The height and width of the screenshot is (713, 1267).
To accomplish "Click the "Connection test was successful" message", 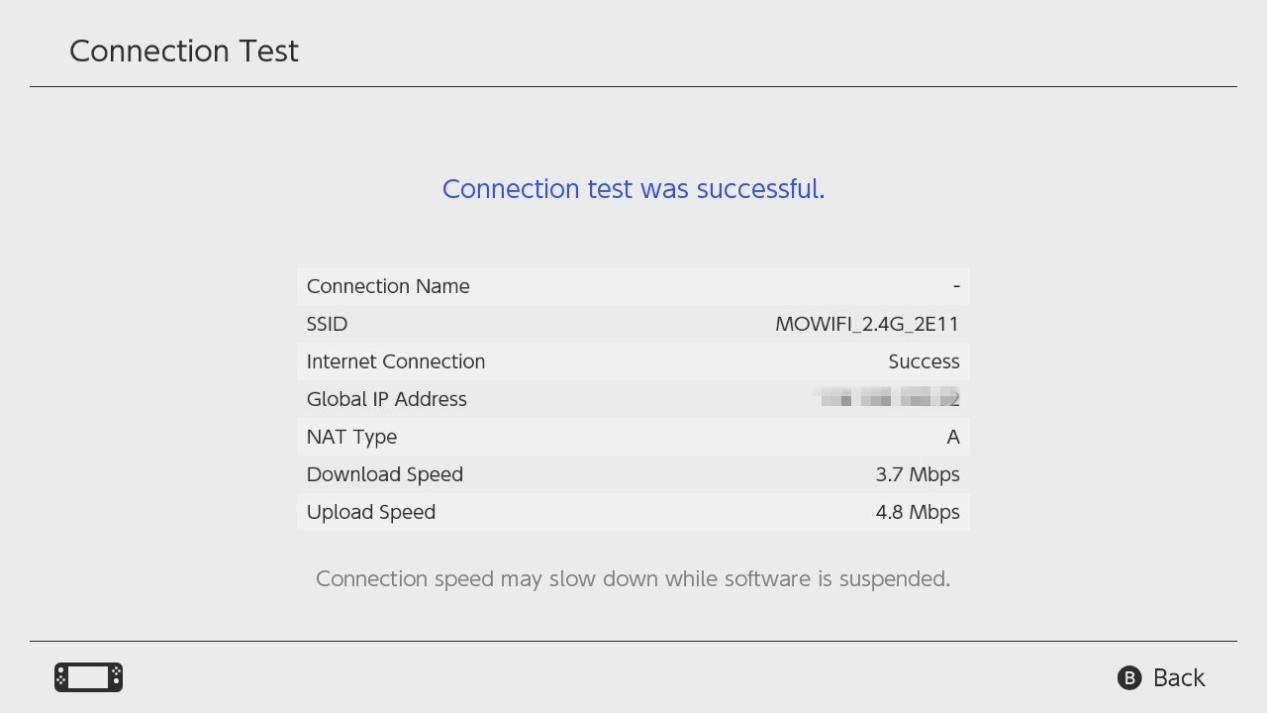I will 633,189.
